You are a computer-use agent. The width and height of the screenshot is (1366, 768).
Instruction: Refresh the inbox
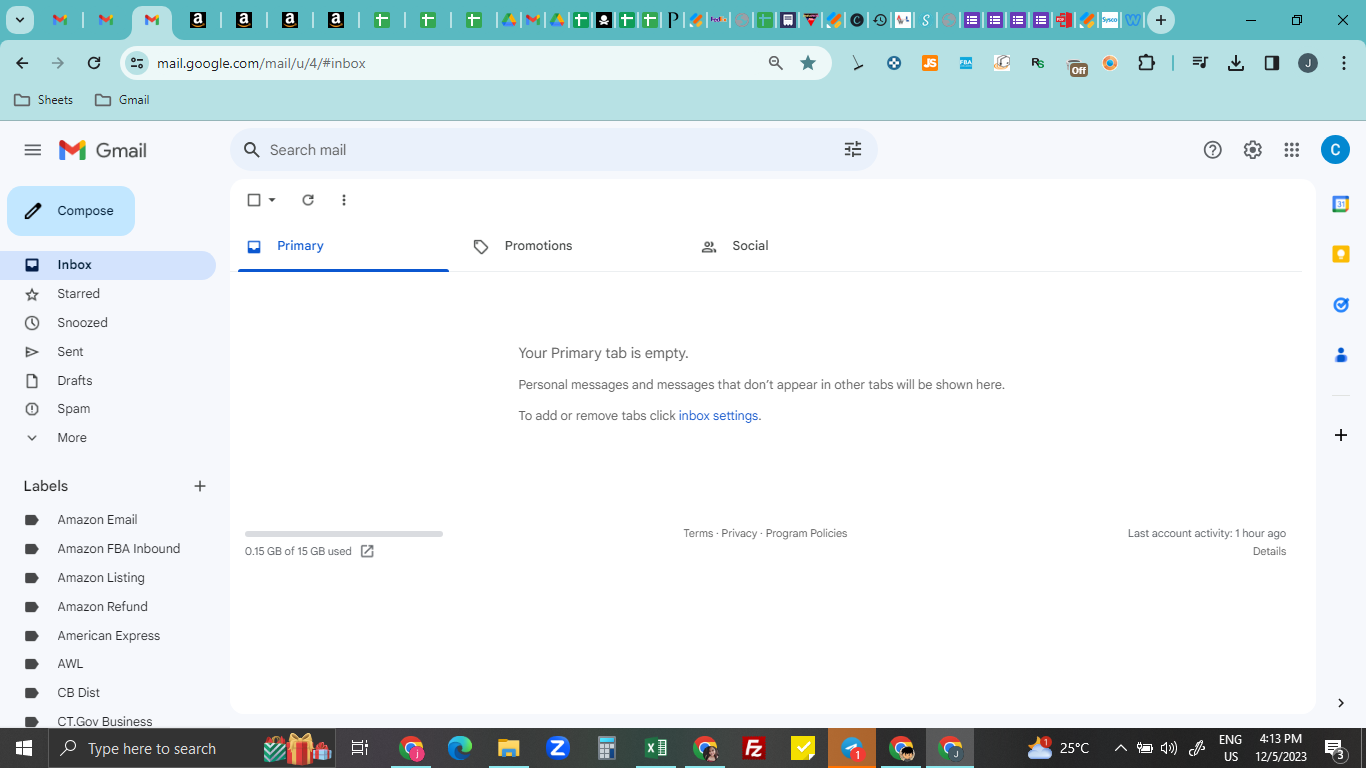(308, 200)
